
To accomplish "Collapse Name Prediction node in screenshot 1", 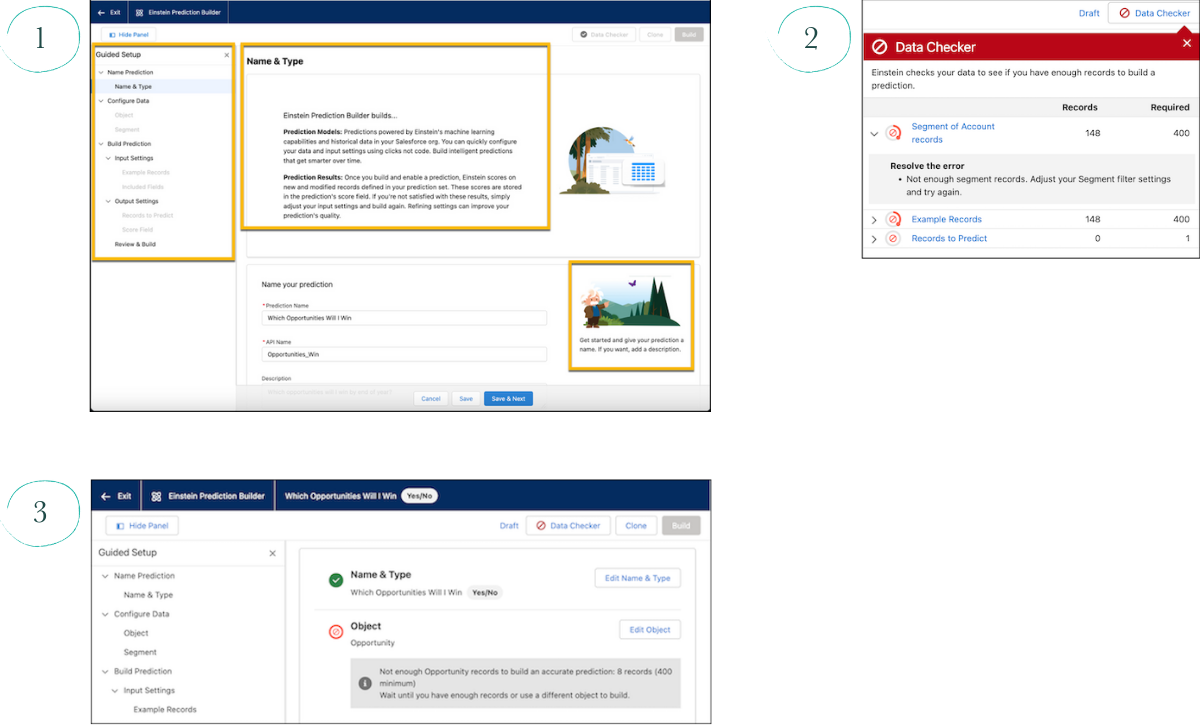I will point(101,73).
